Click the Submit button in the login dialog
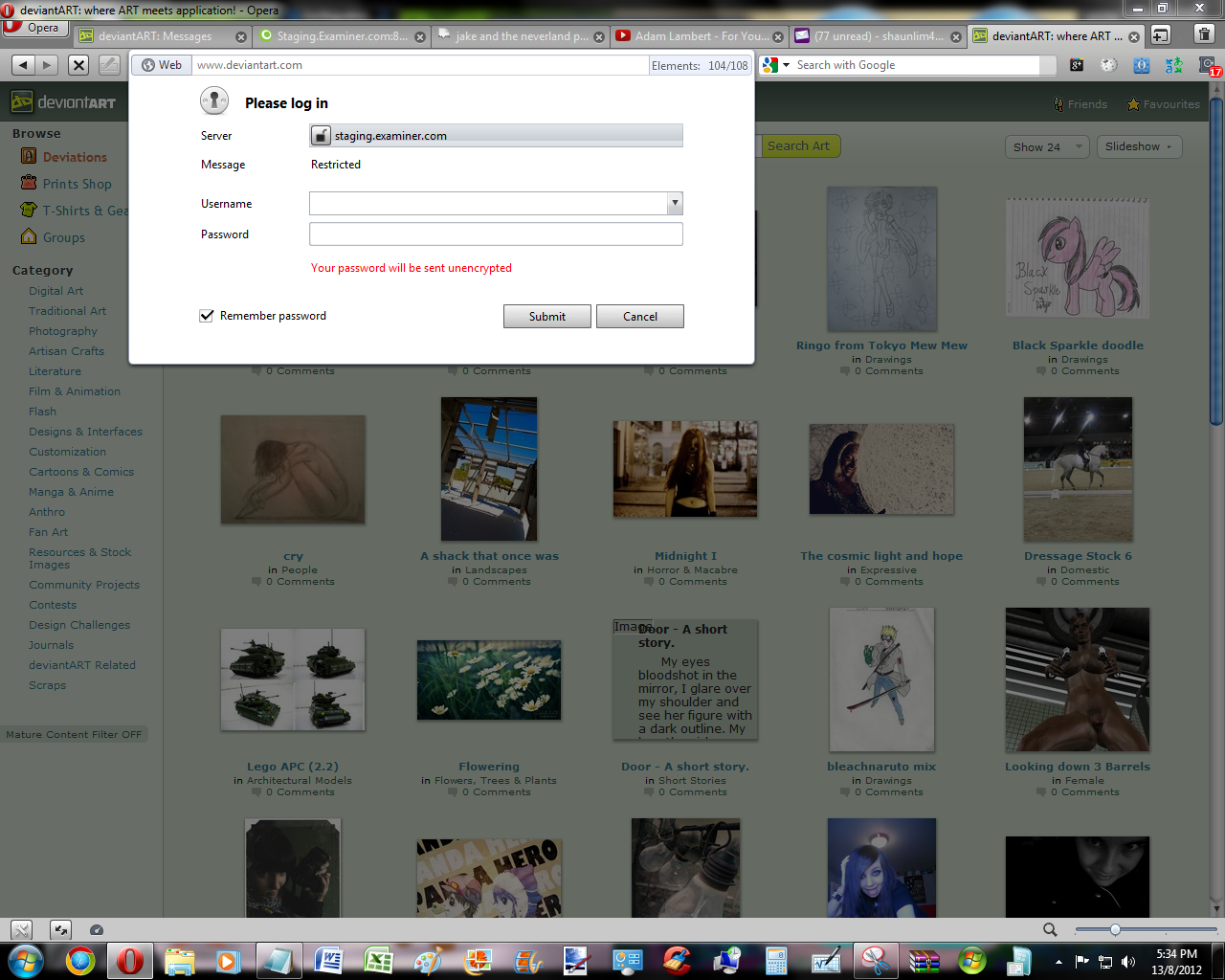This screenshot has height=980, width=1225. pyautogui.click(x=547, y=317)
